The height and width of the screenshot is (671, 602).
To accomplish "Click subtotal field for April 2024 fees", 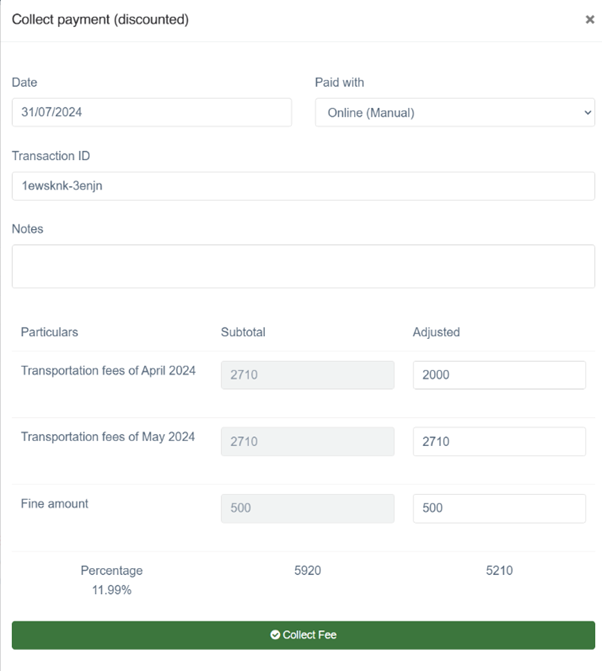I will coord(308,375).
